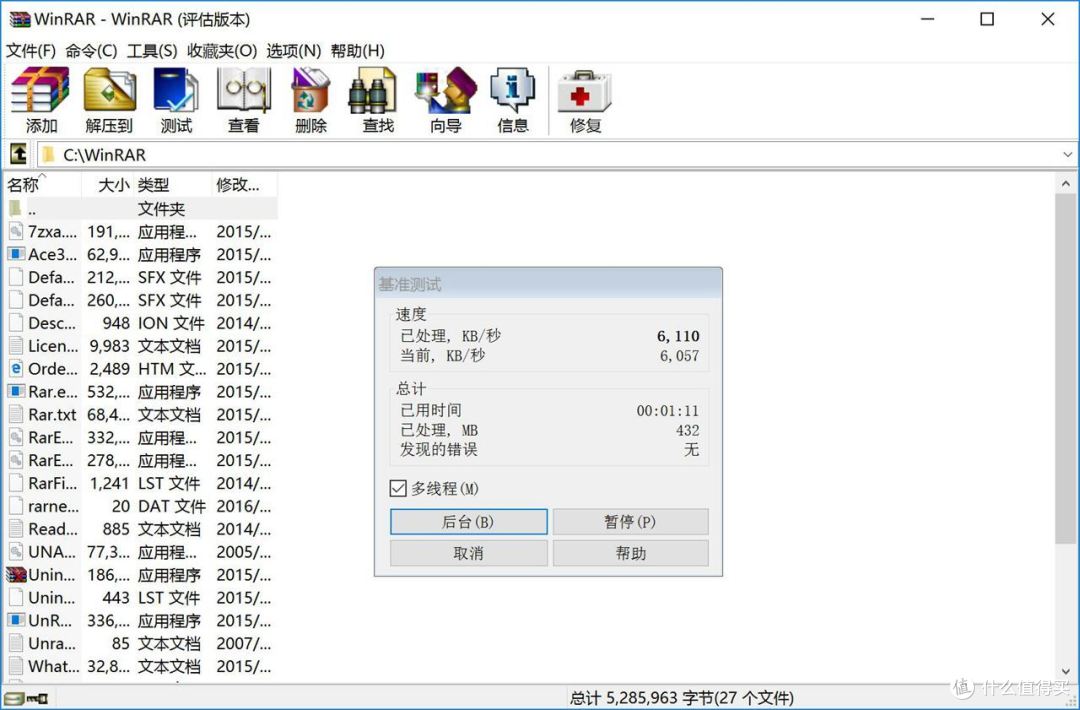The image size is (1080, 710).
Task: Select the RarFi... 1,241 LST file row
Action: point(141,483)
